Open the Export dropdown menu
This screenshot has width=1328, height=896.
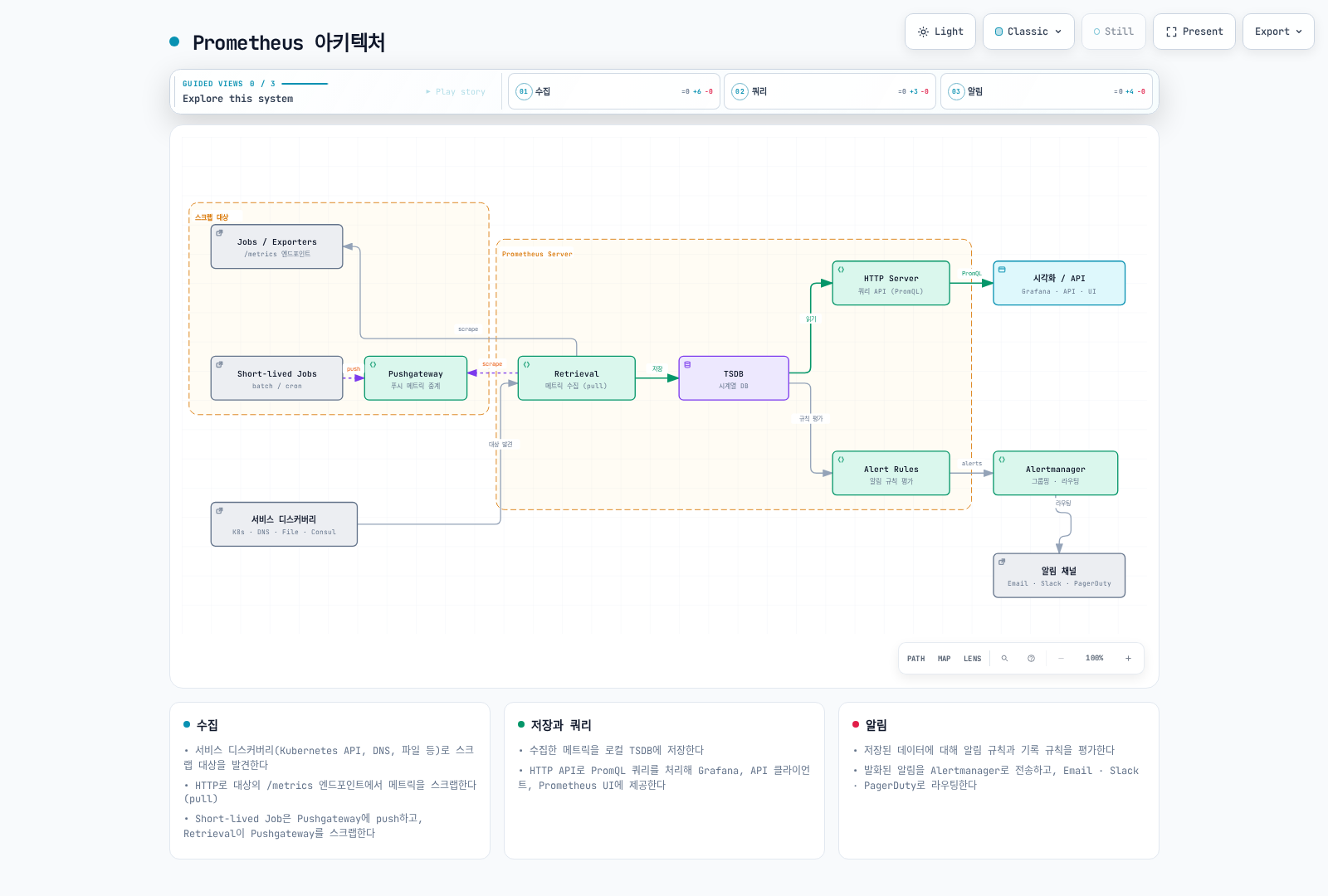(x=1278, y=32)
